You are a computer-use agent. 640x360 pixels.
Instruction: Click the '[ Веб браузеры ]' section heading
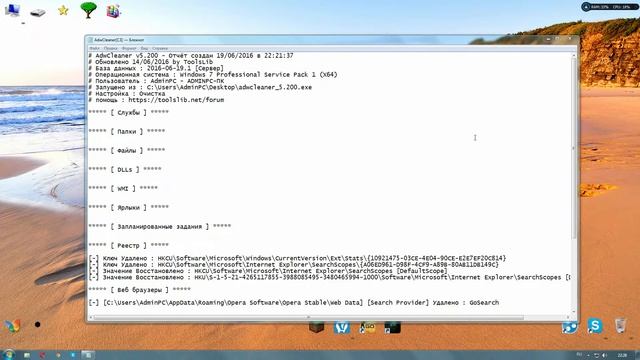[x=140, y=290]
